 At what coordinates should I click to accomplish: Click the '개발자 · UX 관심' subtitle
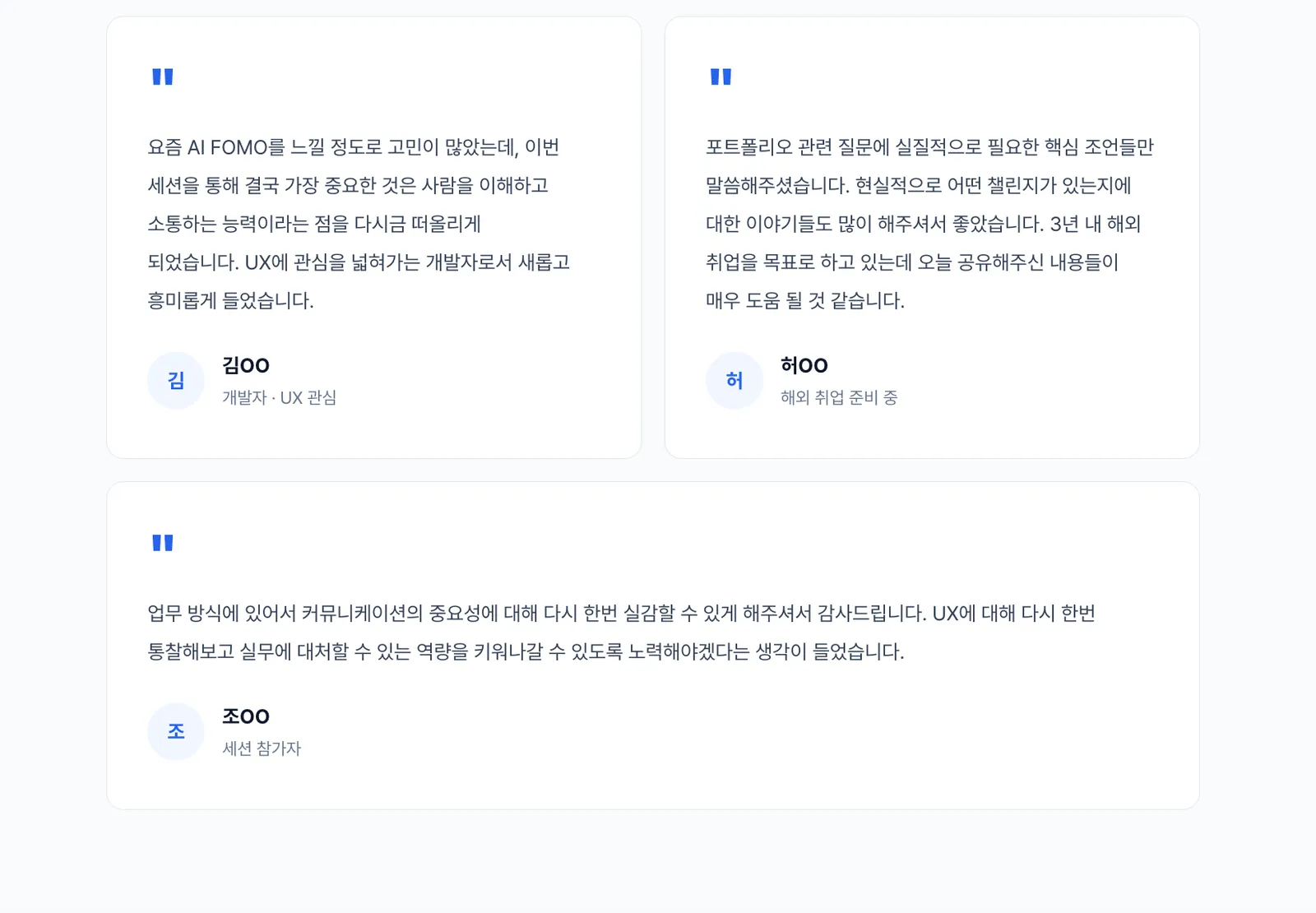click(x=279, y=398)
